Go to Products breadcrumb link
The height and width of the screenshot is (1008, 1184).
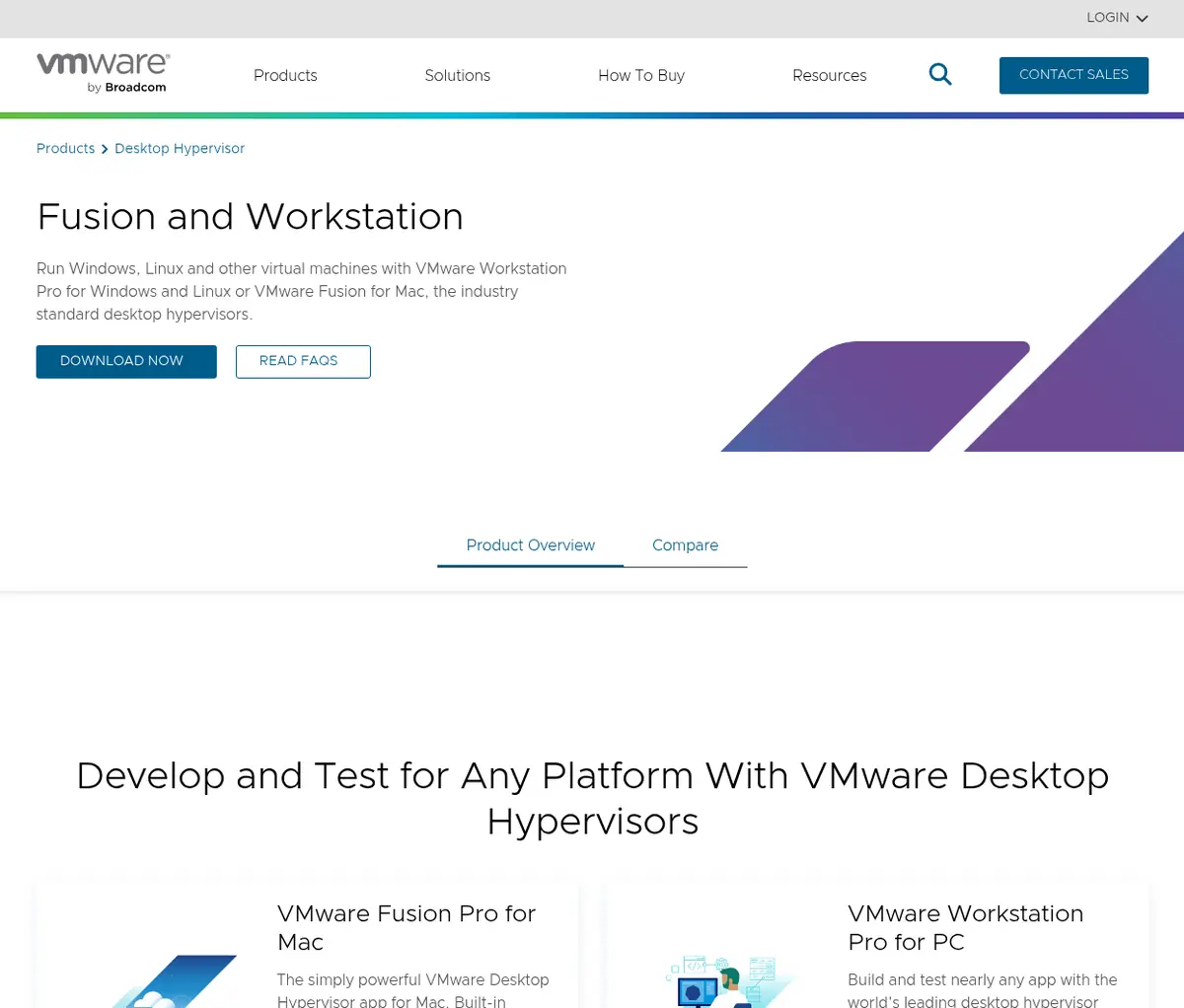pyautogui.click(x=65, y=148)
